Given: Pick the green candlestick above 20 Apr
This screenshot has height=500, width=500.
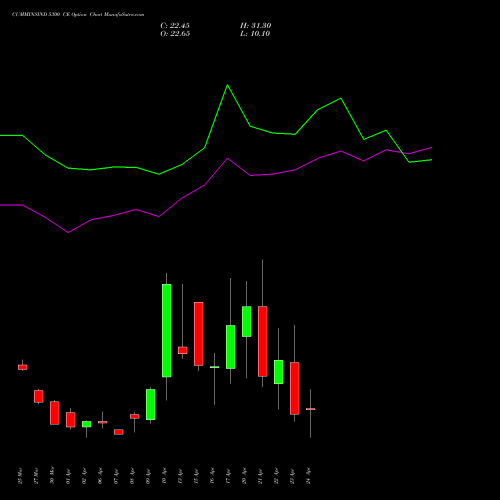Looking at the screenshot, I should click(247, 321).
